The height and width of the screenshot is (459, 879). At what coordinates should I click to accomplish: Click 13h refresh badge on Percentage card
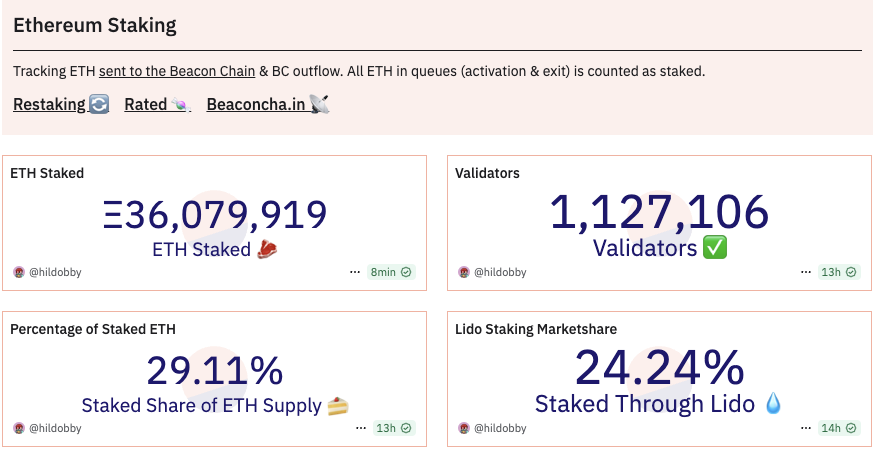(x=392, y=428)
